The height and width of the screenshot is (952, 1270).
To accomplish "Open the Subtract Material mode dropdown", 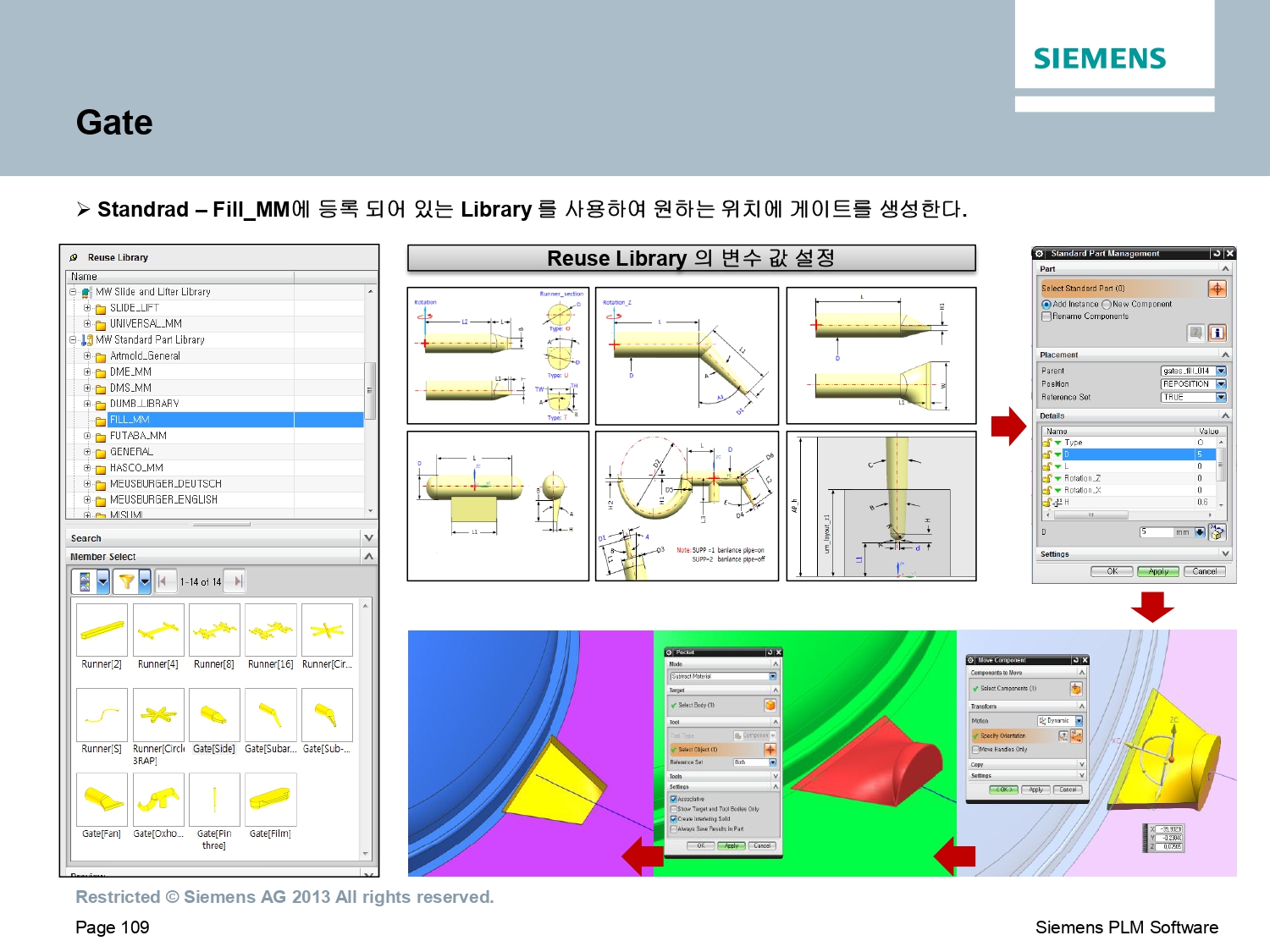I will [723, 676].
